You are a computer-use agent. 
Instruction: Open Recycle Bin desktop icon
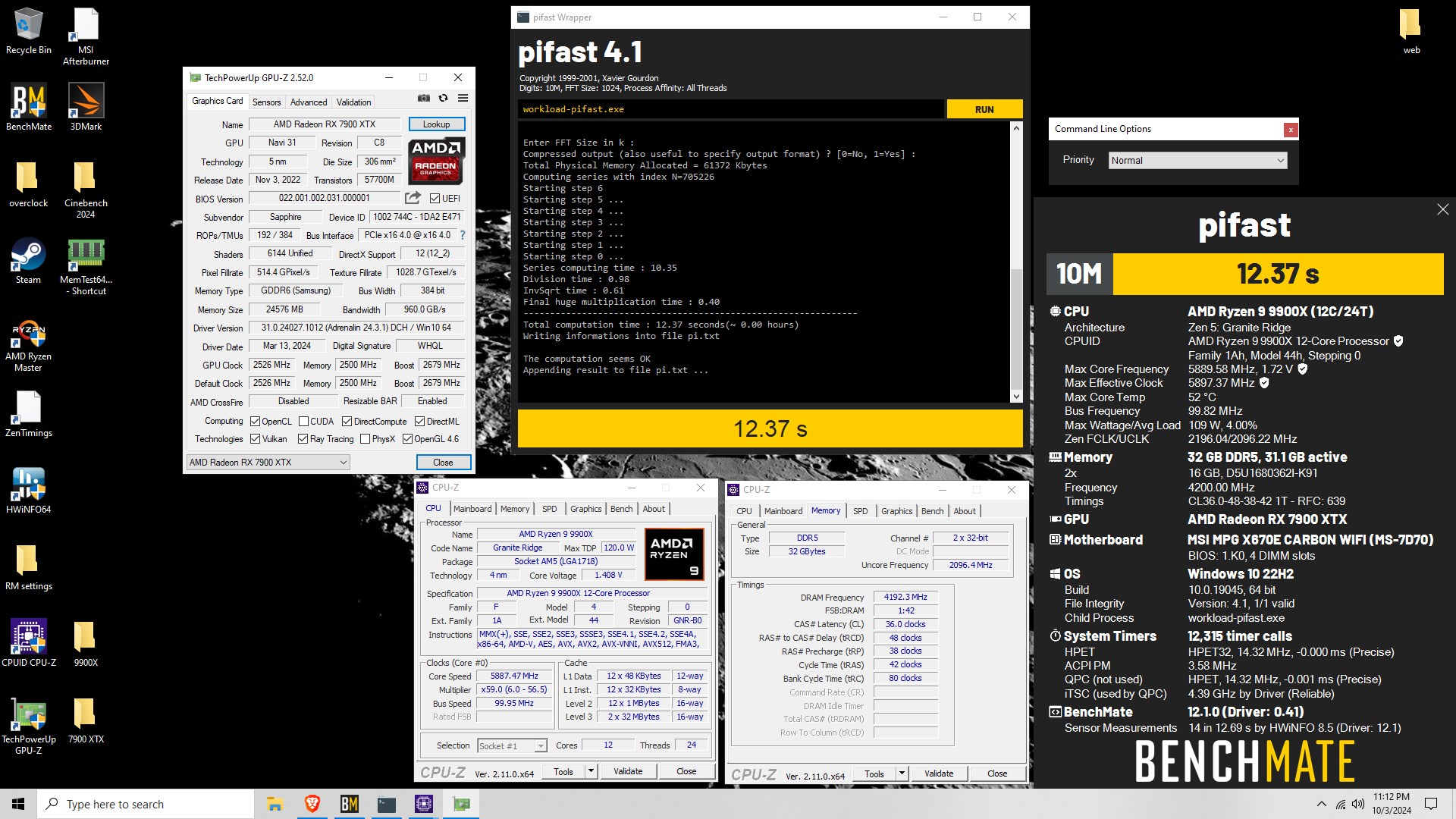(x=29, y=32)
